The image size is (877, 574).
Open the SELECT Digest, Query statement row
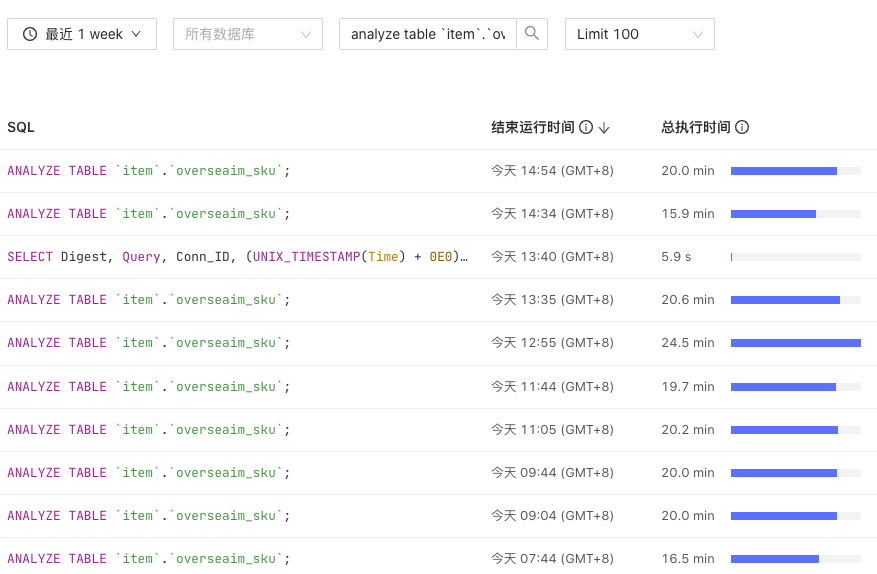coord(438,257)
